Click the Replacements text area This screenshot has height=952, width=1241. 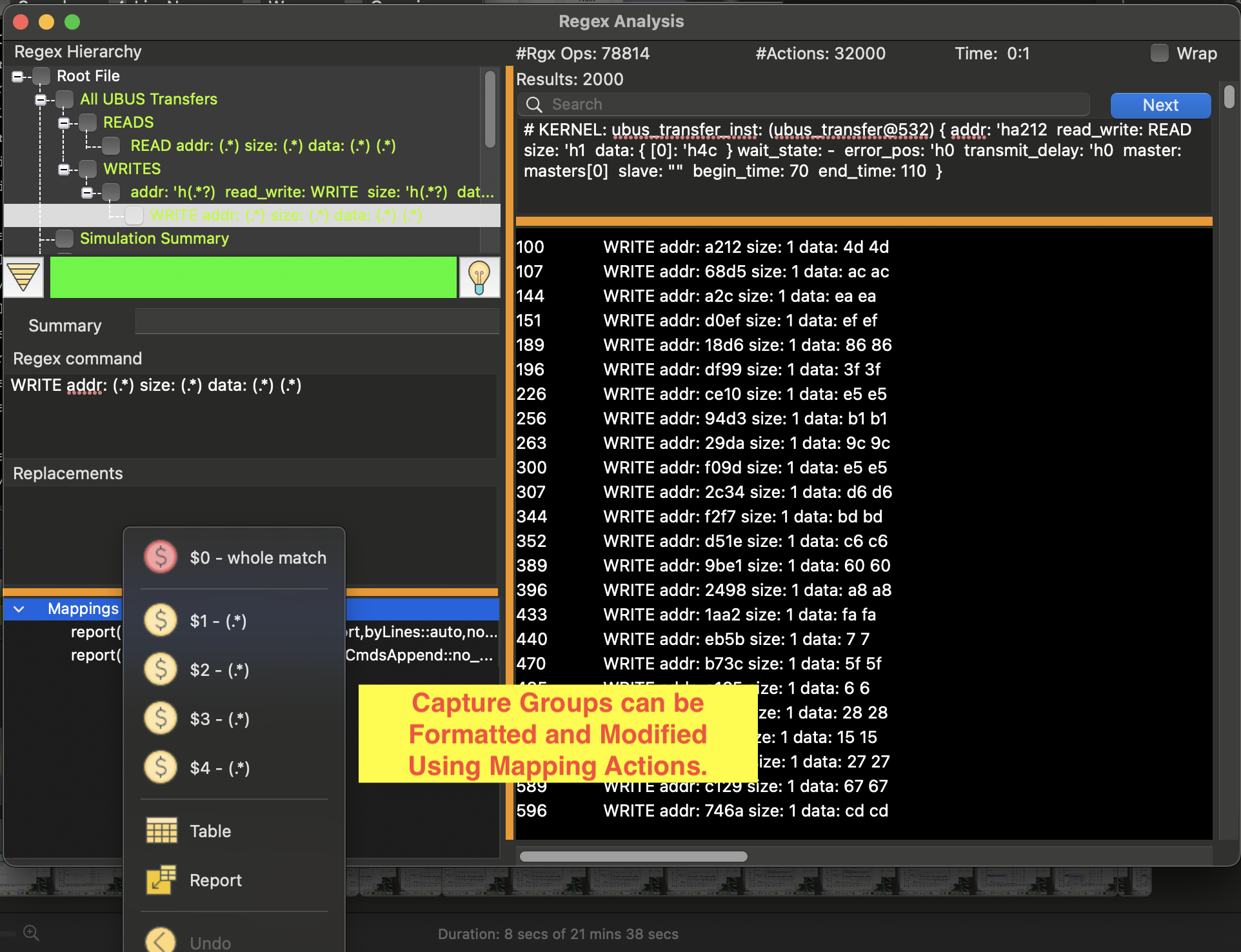point(250,535)
